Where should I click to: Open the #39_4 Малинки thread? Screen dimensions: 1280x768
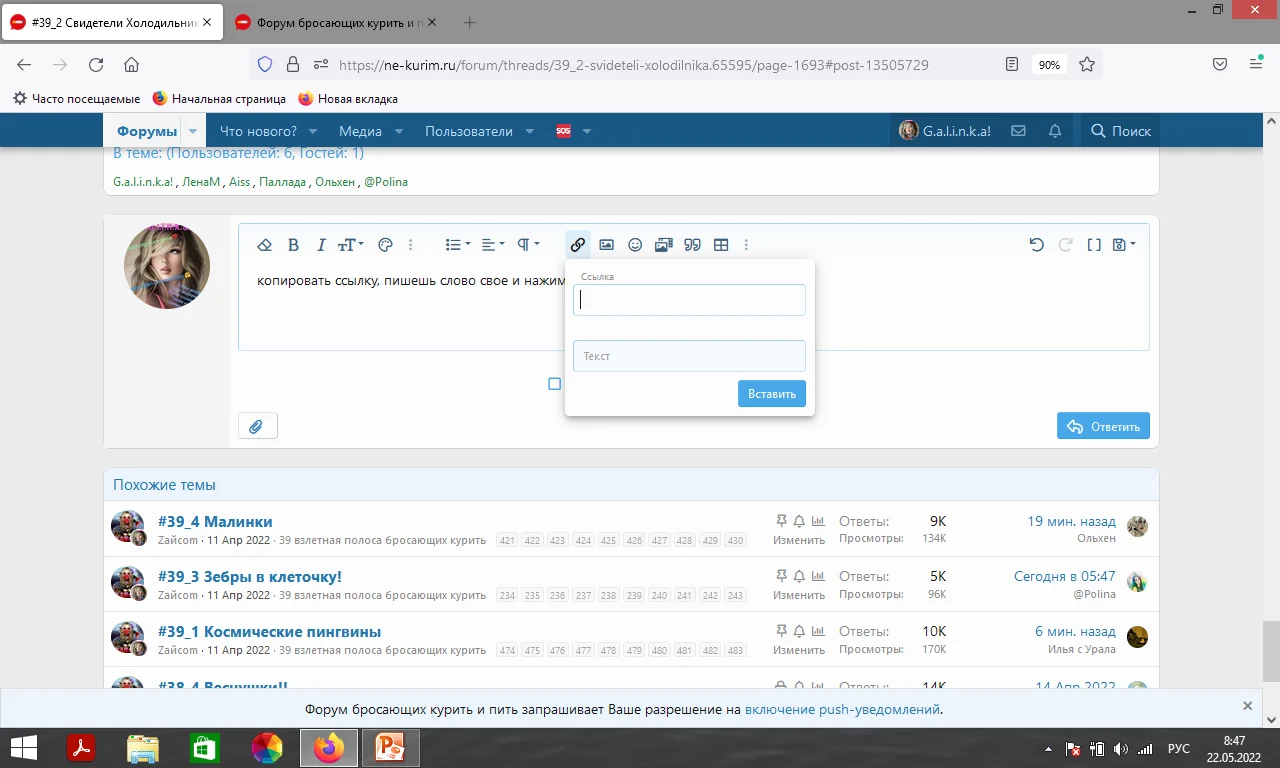click(215, 521)
